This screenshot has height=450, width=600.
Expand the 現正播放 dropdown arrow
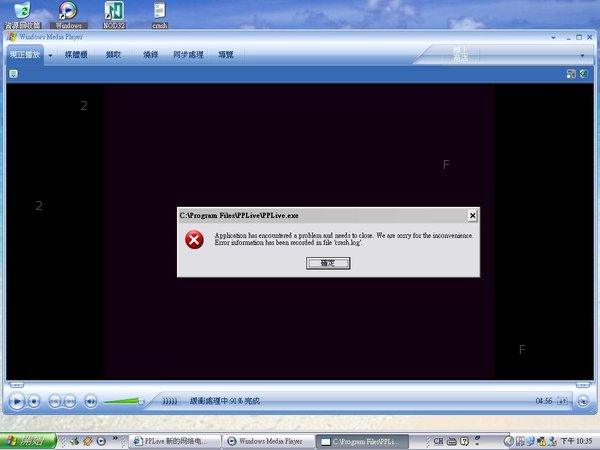50,55
